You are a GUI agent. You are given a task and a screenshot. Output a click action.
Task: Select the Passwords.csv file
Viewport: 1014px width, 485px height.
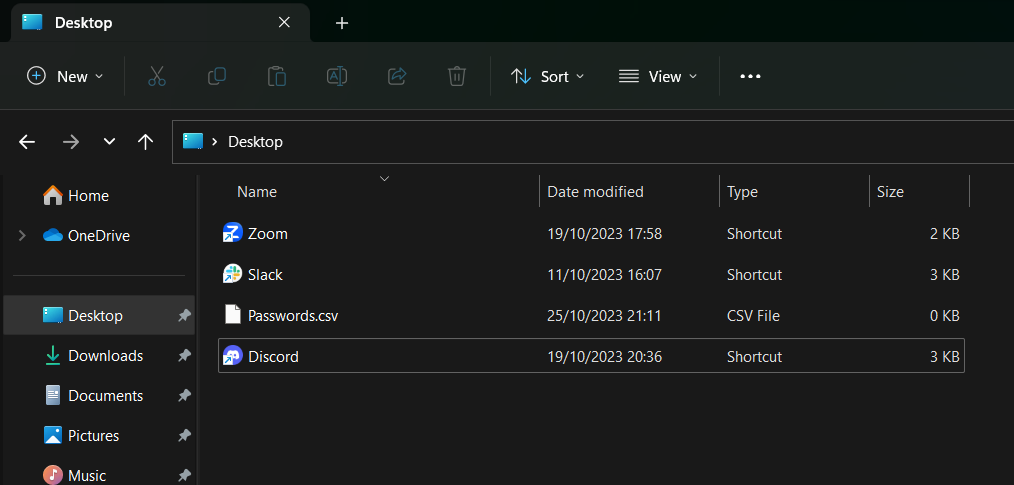tap(292, 316)
